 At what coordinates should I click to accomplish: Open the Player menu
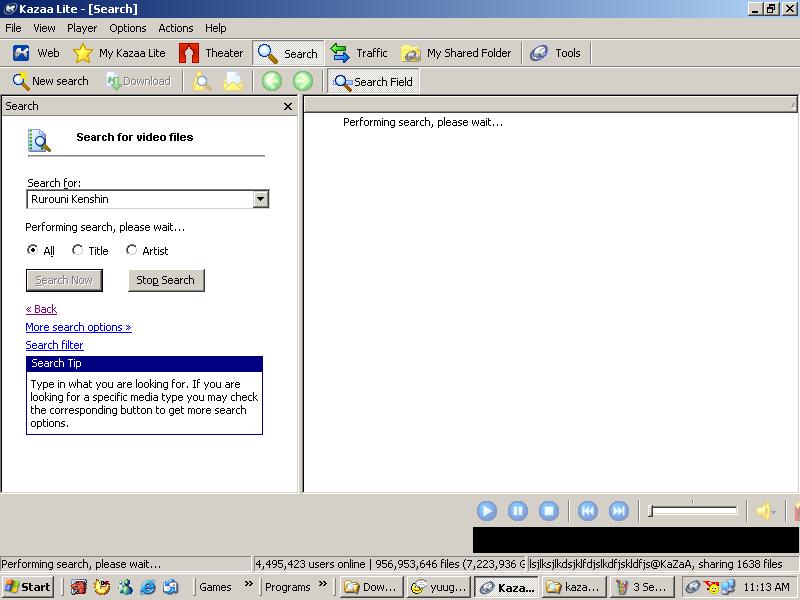coord(82,28)
